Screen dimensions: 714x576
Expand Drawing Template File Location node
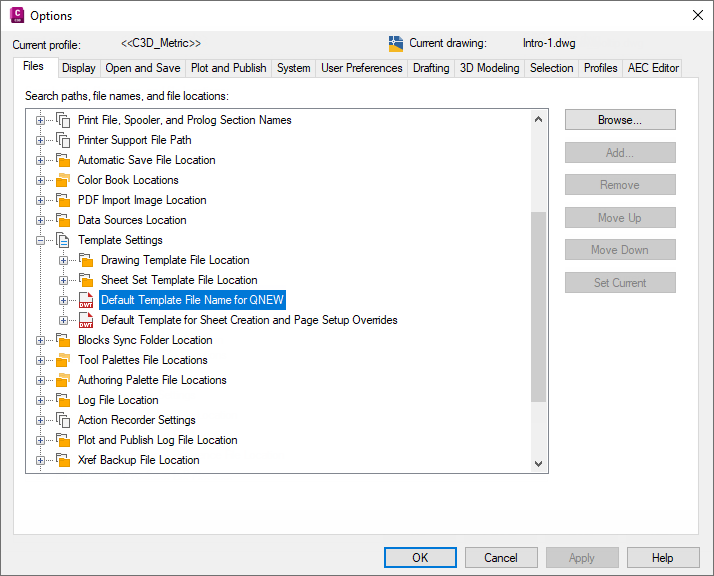click(x=63, y=260)
